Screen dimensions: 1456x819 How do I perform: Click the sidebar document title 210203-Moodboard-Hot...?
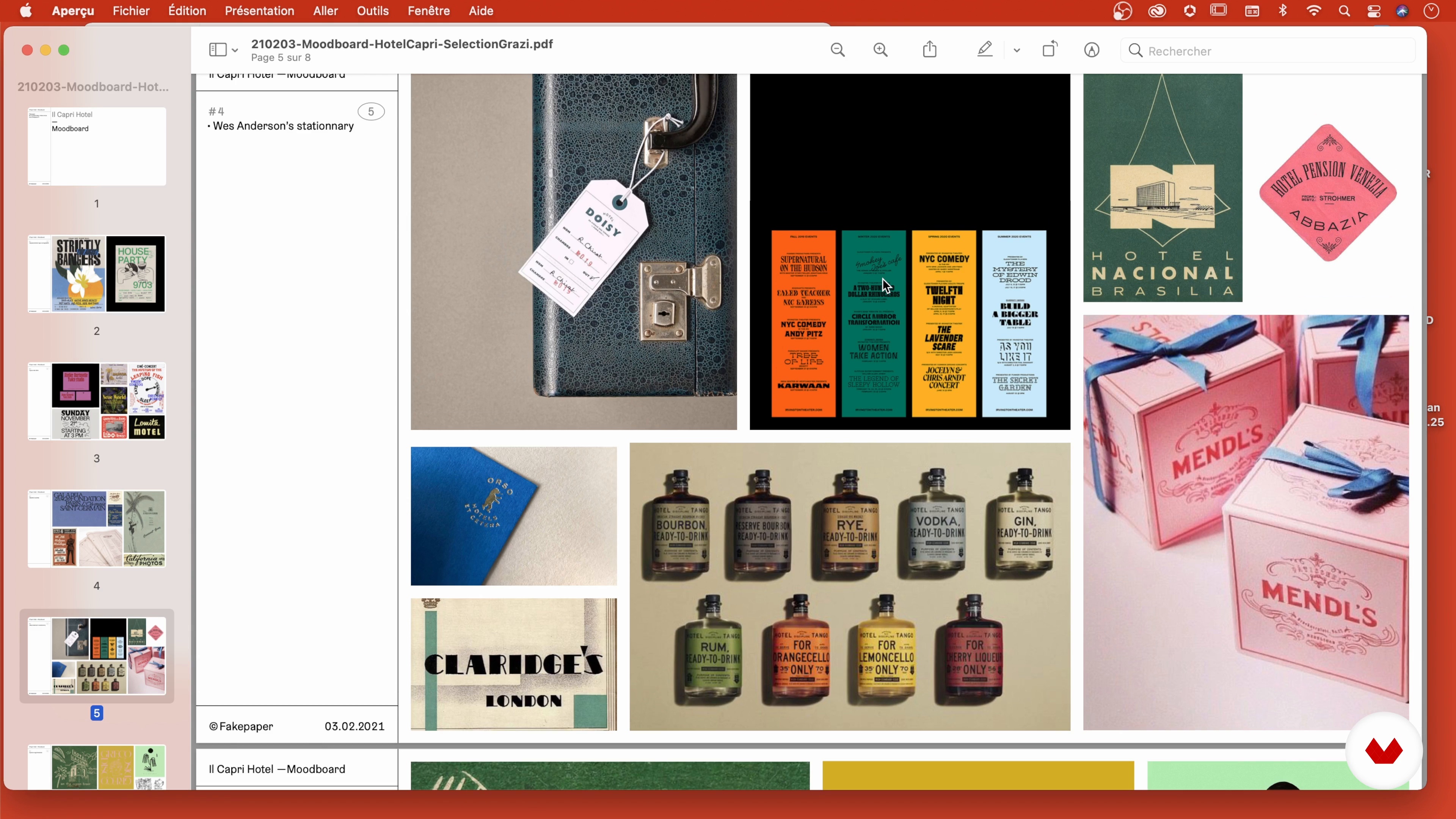click(93, 86)
